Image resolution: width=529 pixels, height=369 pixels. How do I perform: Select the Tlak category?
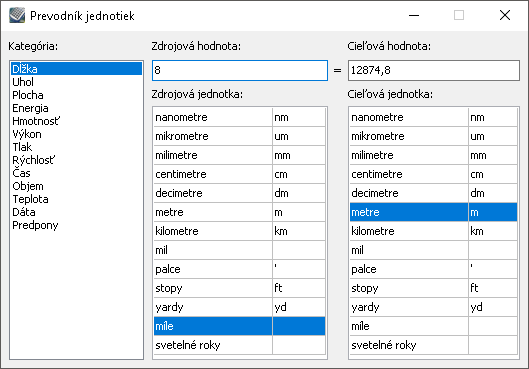76,147
